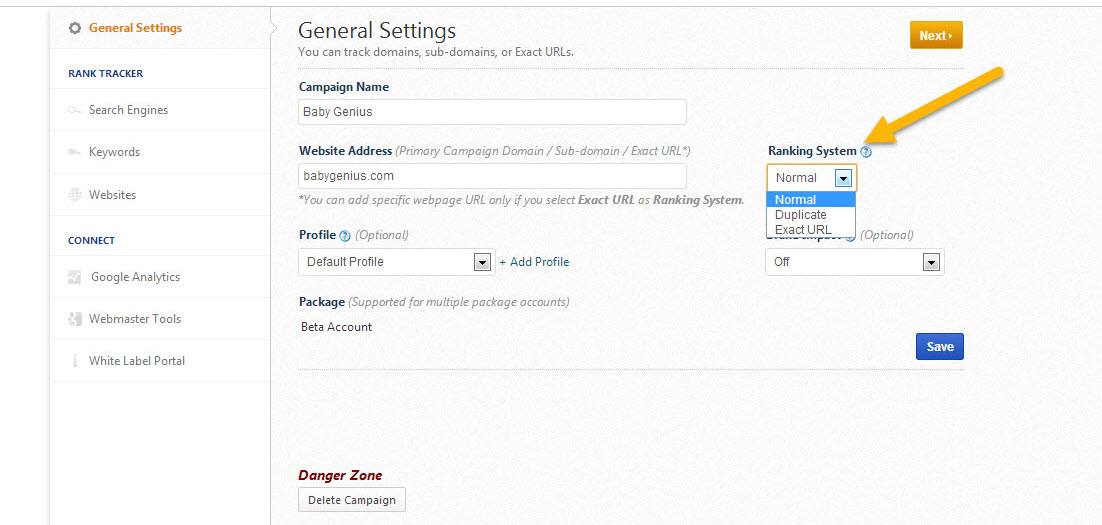Screen dimensions: 1102x525
Task: Click the + Add Profile link
Action: [534, 262]
